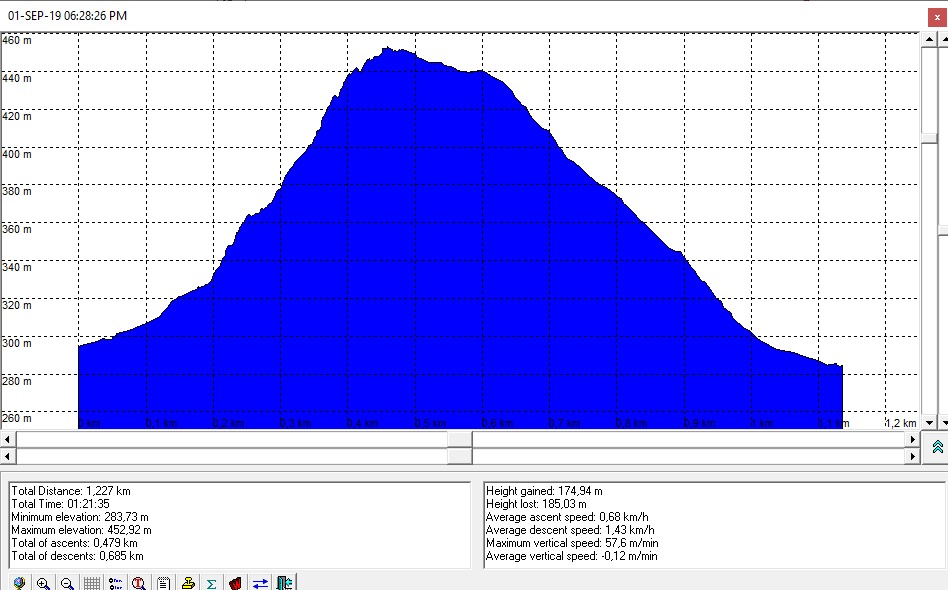This screenshot has height=590, width=948.
Task: Click the sigma summary icon
Action: point(211,583)
